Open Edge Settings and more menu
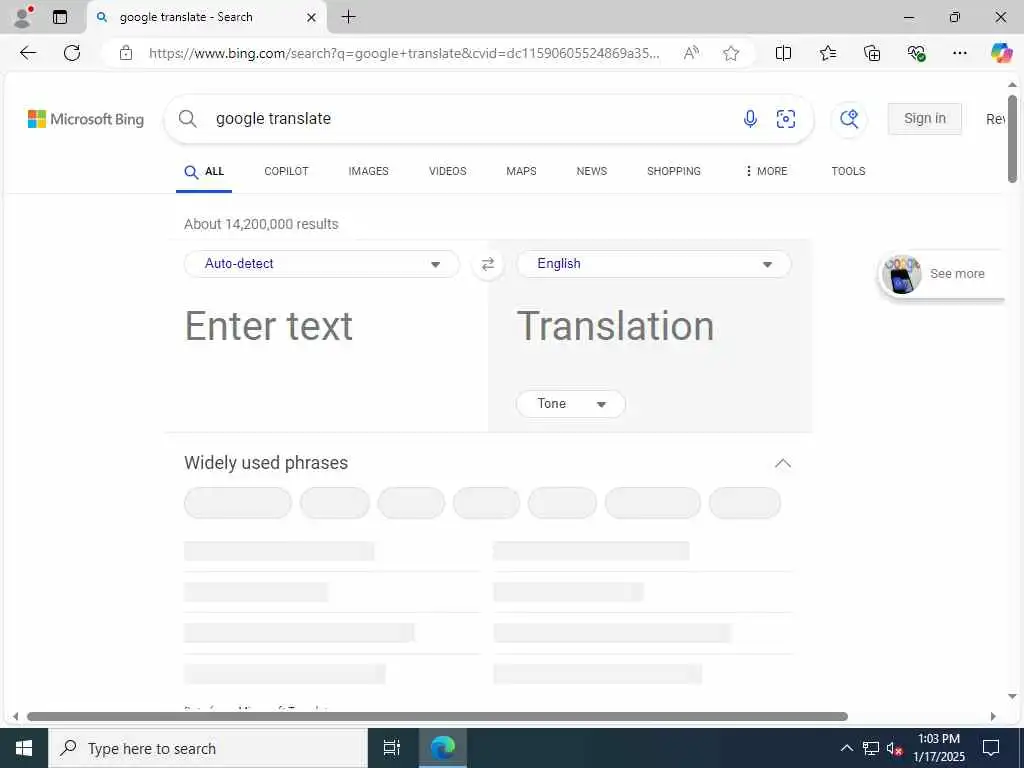The width and height of the screenshot is (1024, 768). coord(959,53)
